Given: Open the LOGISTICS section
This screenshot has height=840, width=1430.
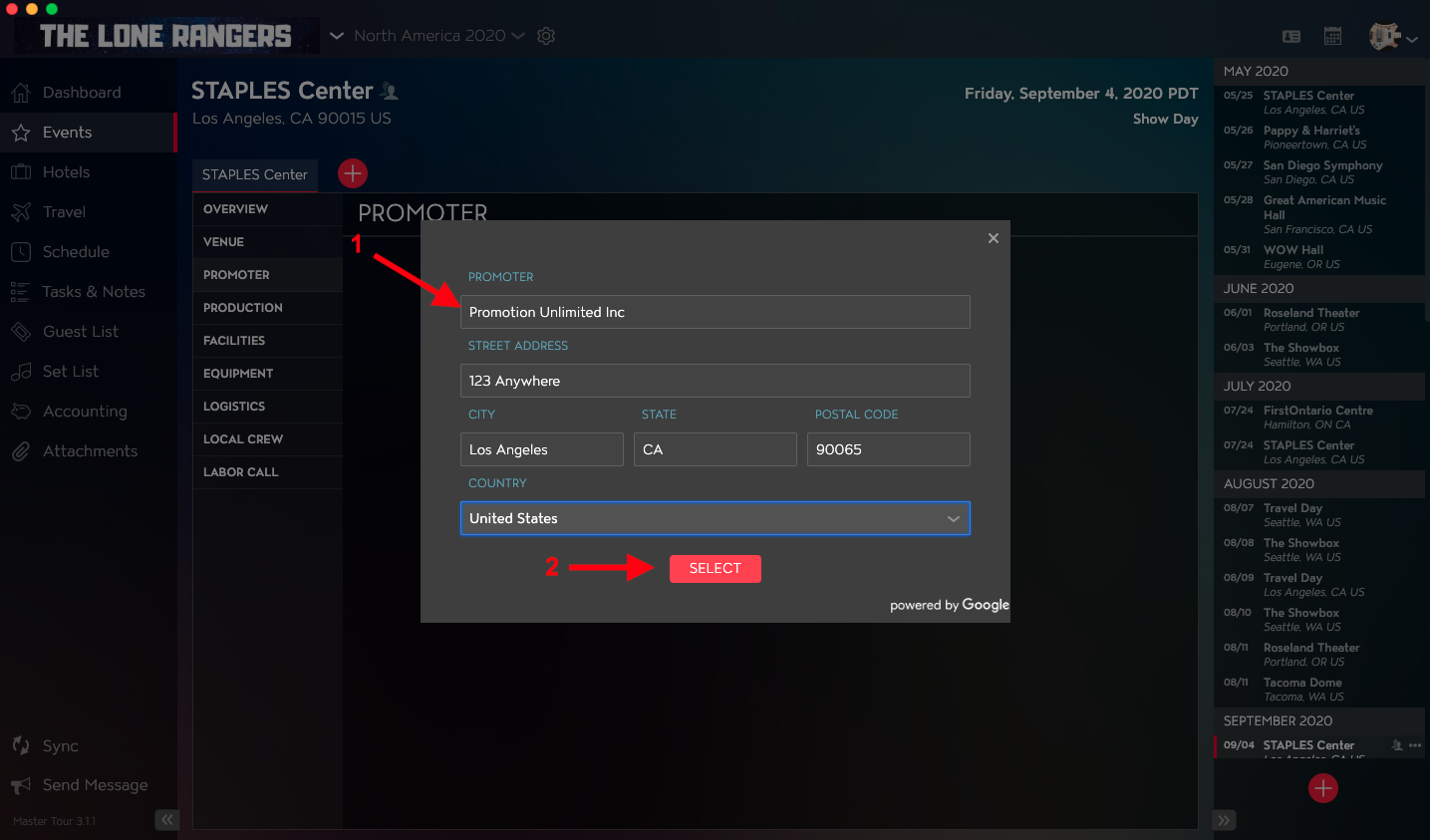Looking at the screenshot, I should tap(267, 407).
